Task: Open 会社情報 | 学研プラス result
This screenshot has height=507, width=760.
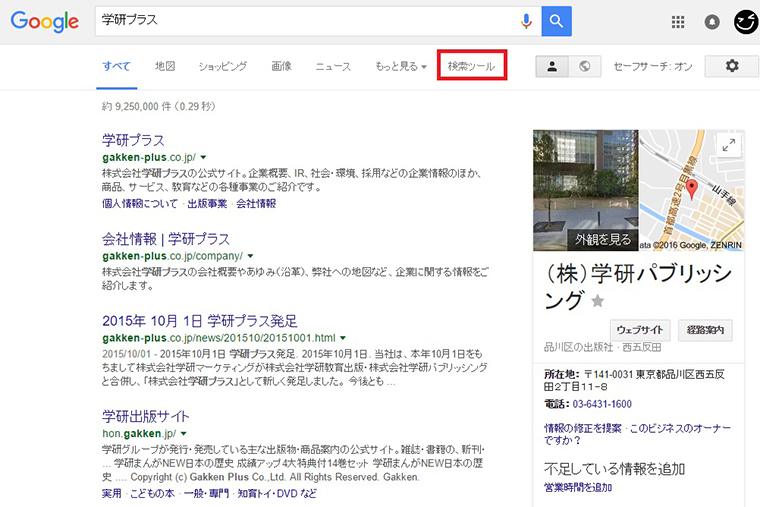Action: click(x=166, y=239)
